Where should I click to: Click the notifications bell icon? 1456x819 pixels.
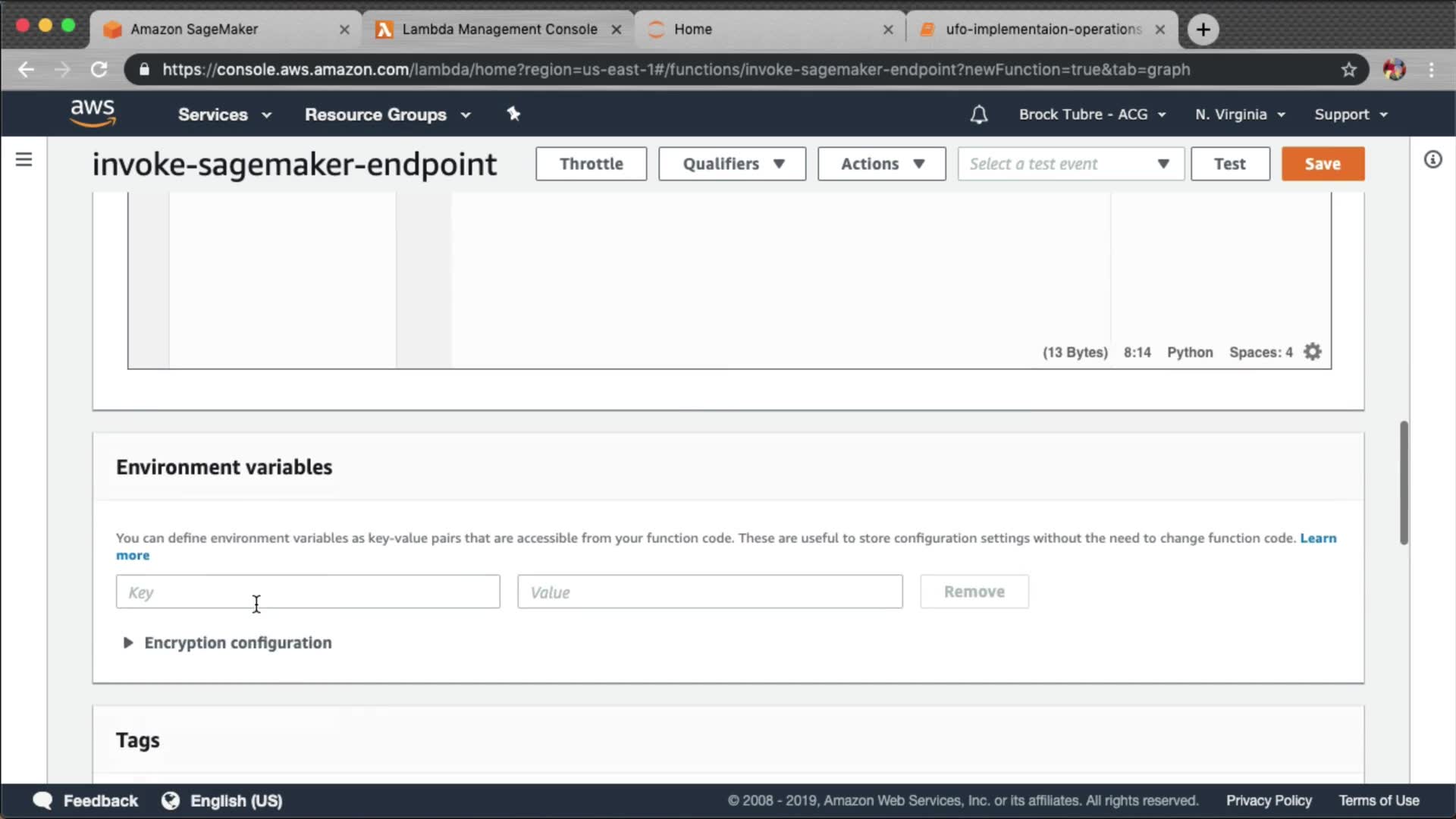point(978,115)
